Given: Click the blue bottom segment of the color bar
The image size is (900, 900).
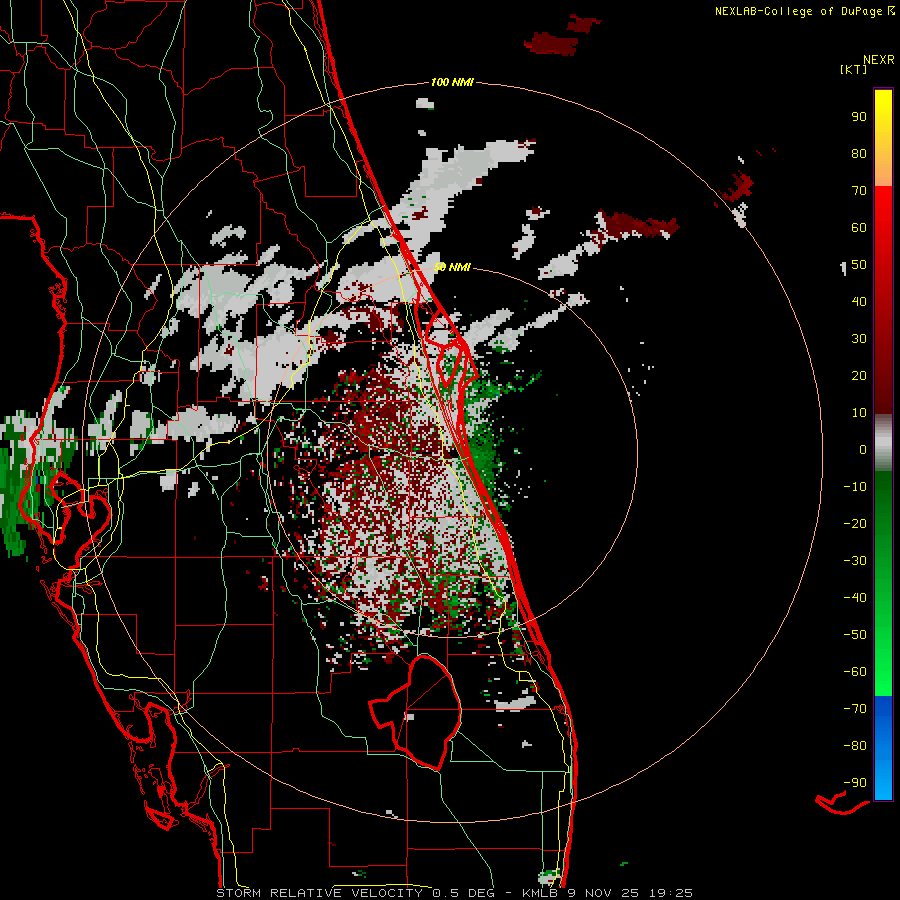Looking at the screenshot, I should (x=883, y=748).
